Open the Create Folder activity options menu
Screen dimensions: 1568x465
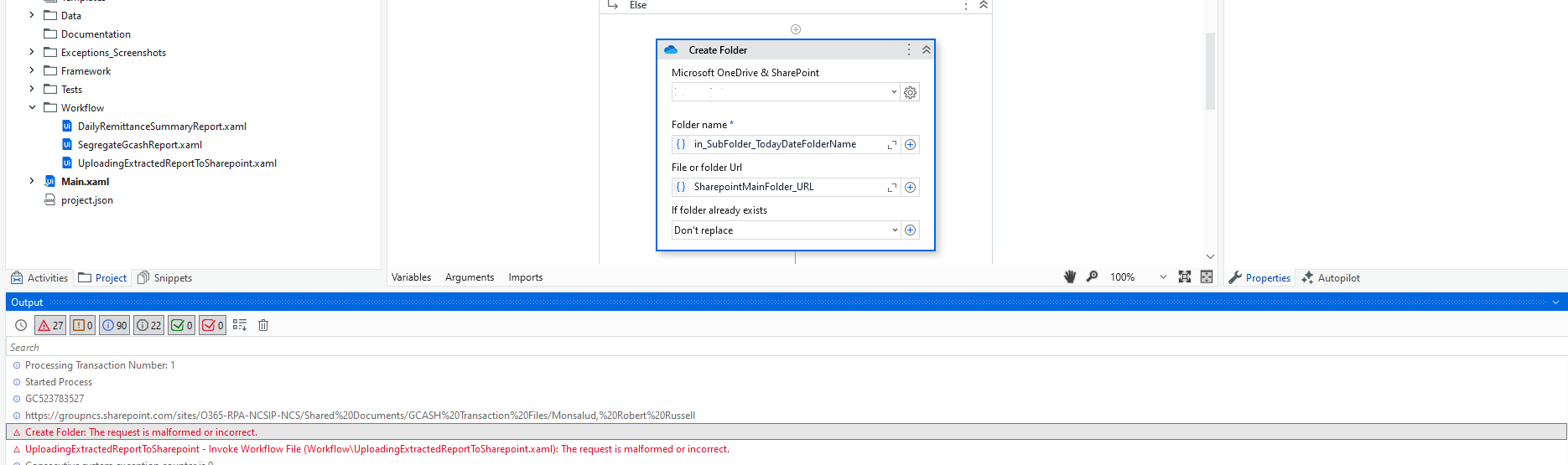pos(909,50)
